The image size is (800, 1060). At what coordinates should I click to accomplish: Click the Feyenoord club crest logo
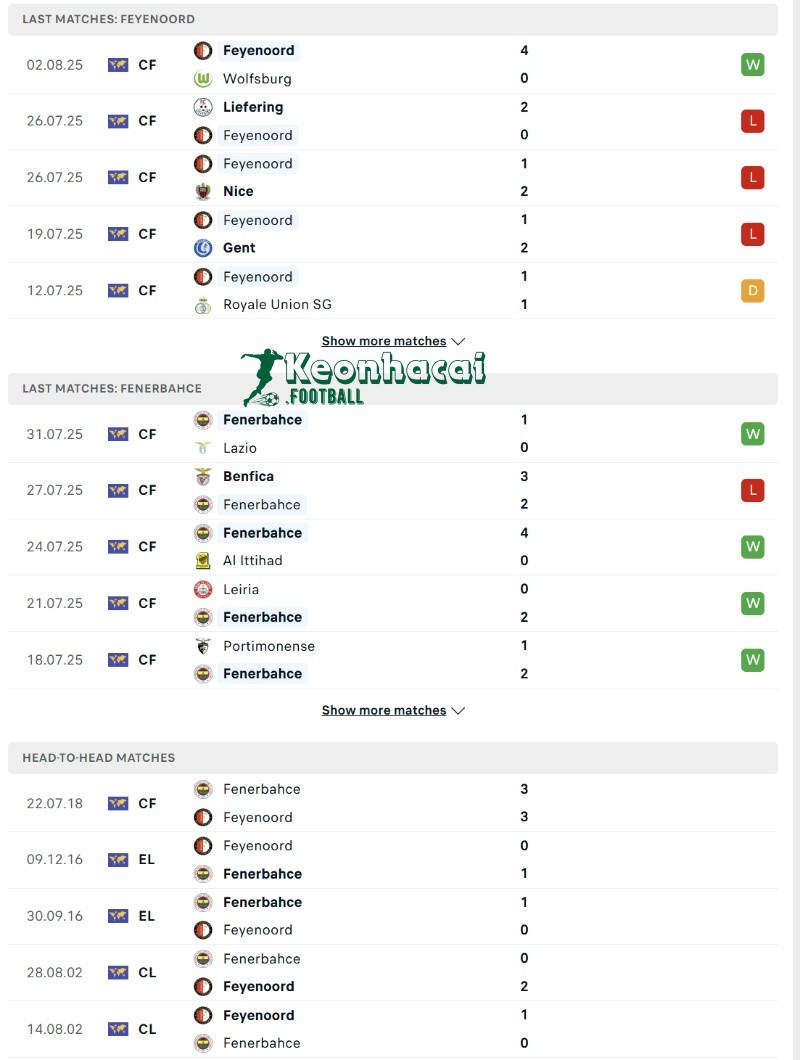pyautogui.click(x=203, y=50)
